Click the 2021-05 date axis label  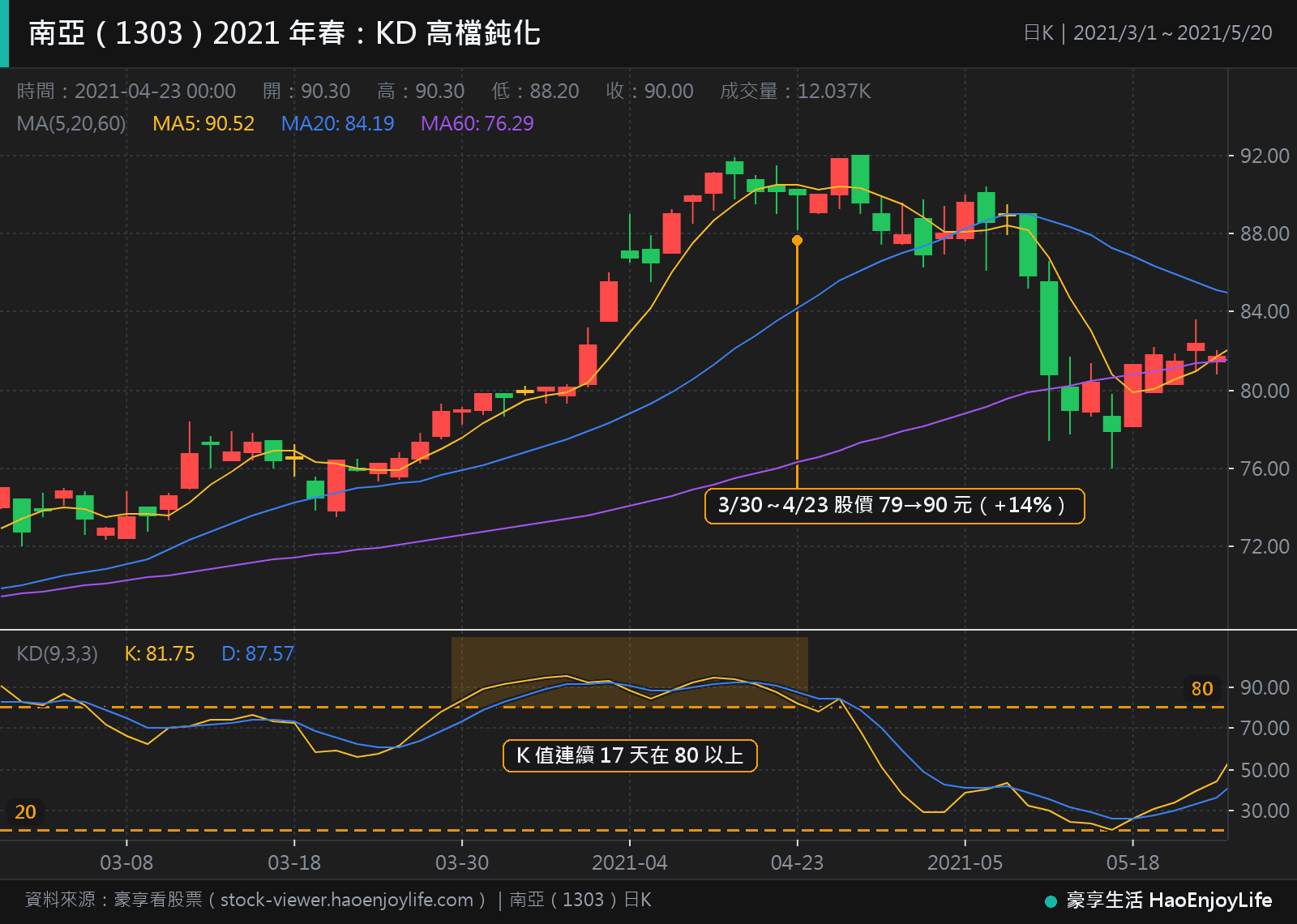[x=965, y=862]
